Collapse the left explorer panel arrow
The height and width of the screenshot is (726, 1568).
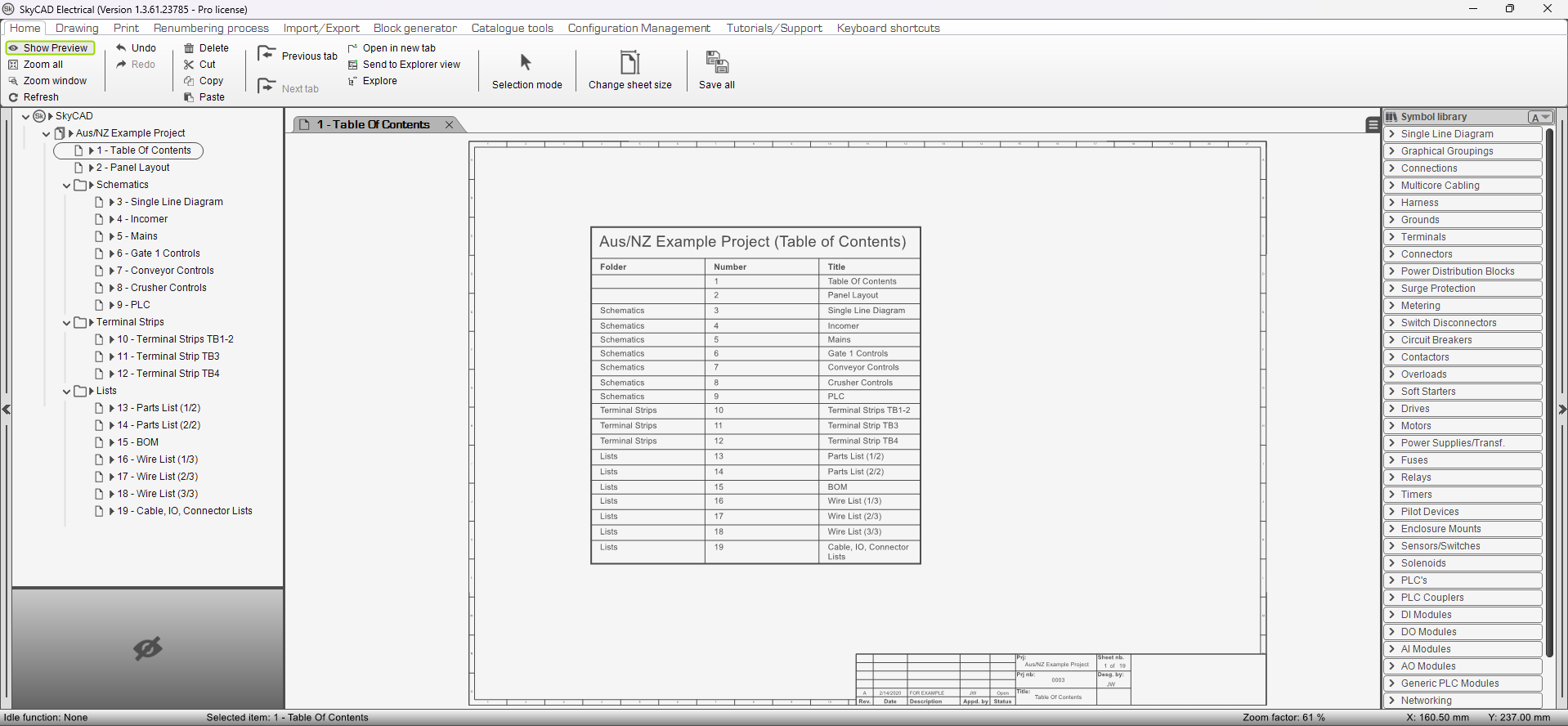coord(6,410)
